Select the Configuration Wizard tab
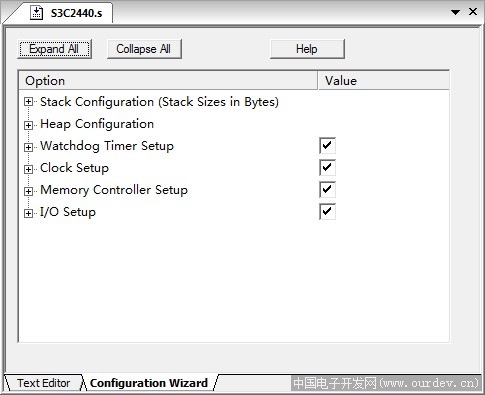The height and width of the screenshot is (395, 485). pyautogui.click(x=149, y=383)
